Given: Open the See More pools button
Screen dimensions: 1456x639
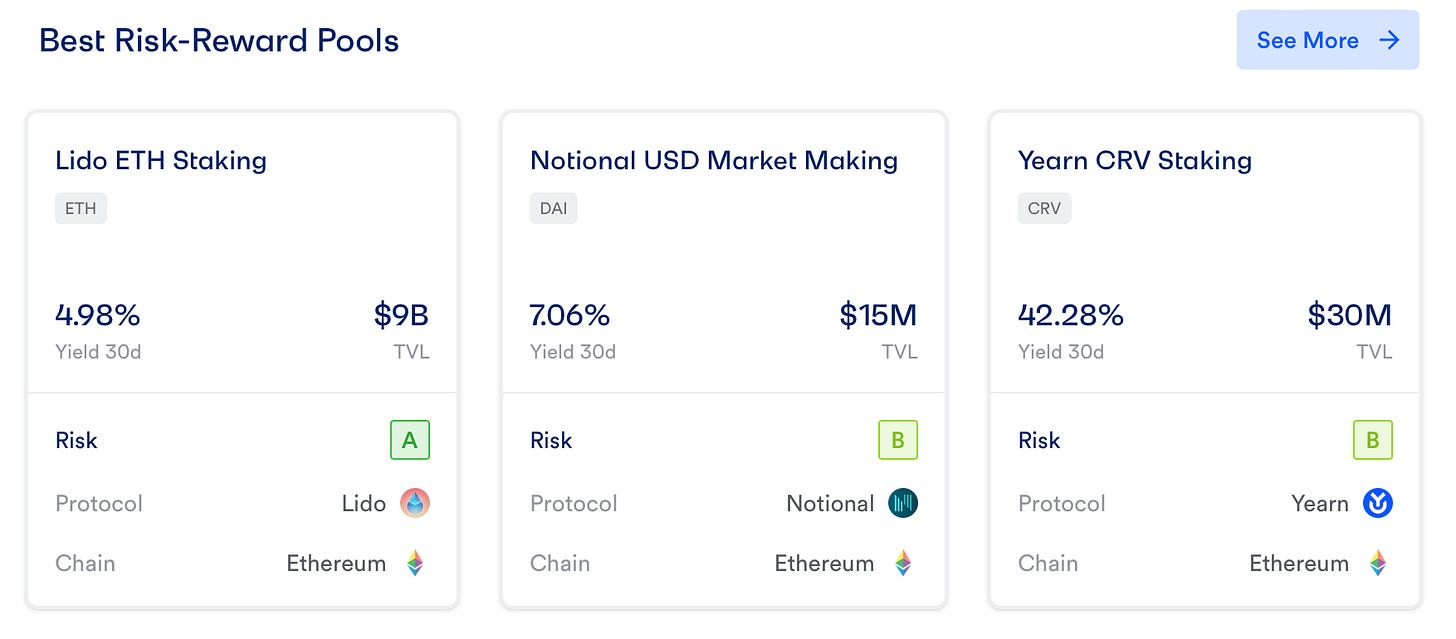Looking at the screenshot, I should (1328, 40).
